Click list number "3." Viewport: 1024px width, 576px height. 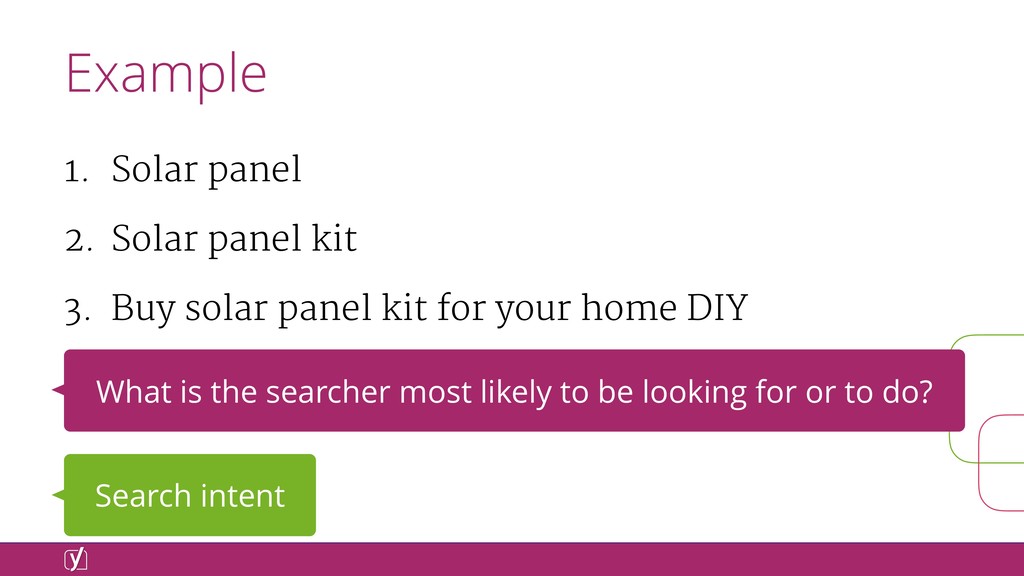[78, 311]
